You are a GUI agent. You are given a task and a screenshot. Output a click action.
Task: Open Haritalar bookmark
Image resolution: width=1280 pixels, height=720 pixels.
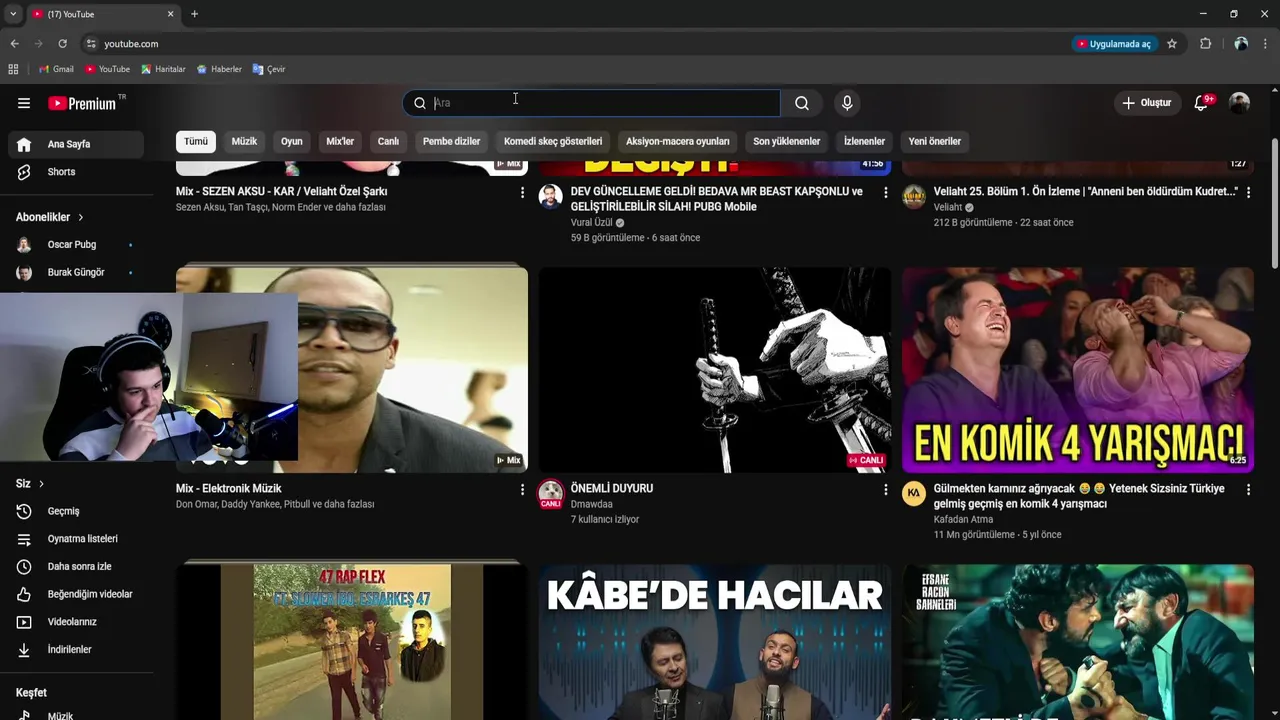[163, 69]
